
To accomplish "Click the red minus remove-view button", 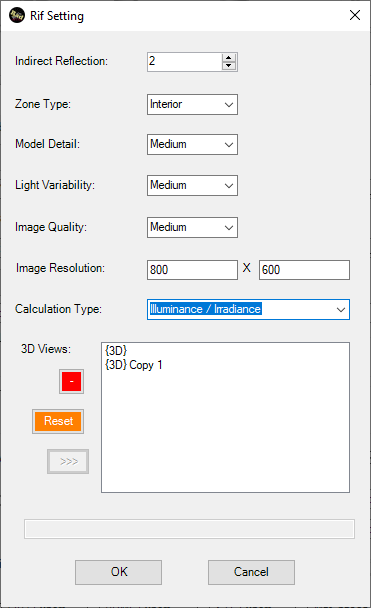I will 71,382.
